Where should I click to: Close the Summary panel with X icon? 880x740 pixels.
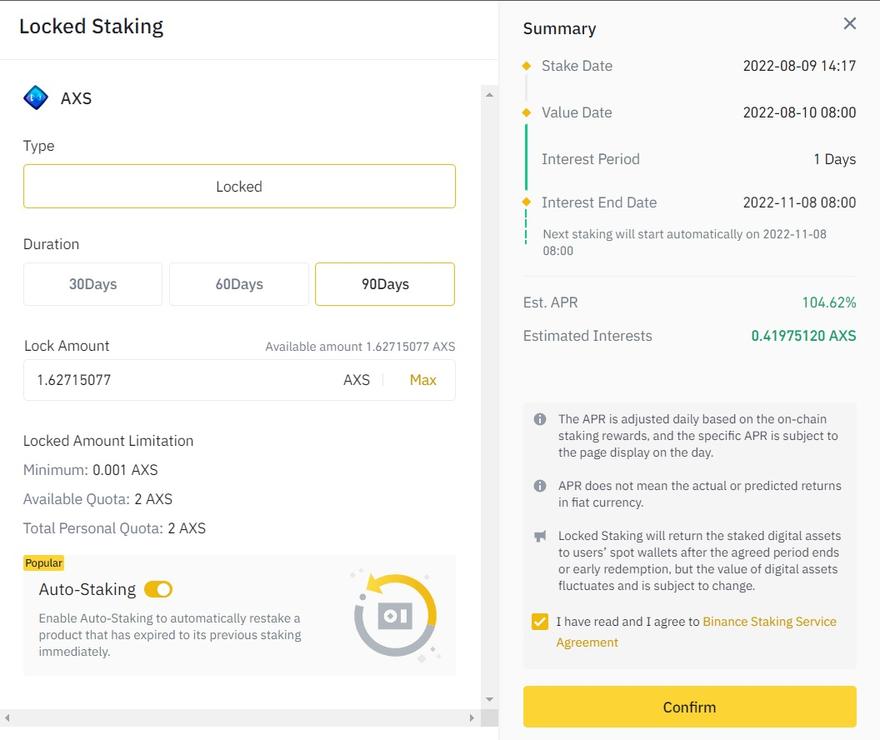pyautogui.click(x=850, y=24)
